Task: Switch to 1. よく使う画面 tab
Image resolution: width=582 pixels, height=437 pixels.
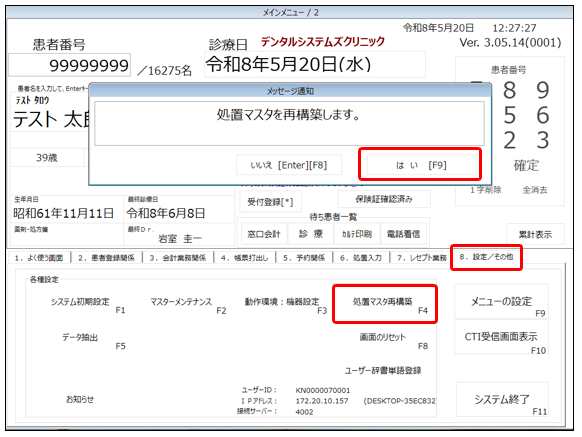Action: click(x=39, y=258)
